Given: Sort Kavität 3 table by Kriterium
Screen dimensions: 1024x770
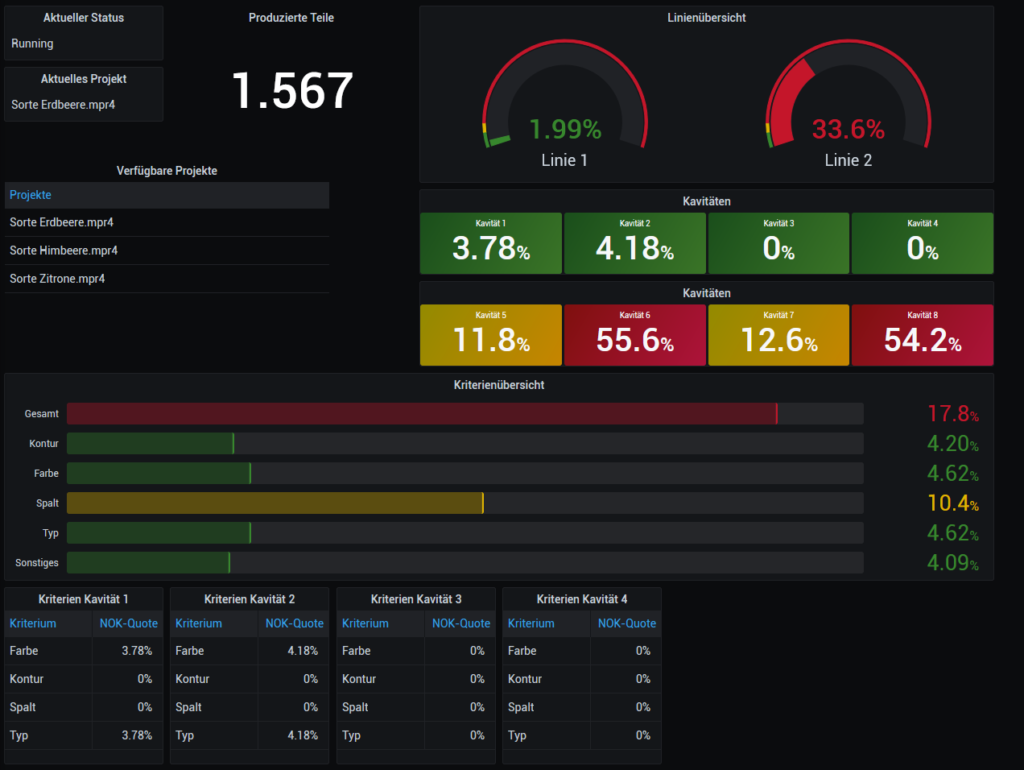Looking at the screenshot, I should (x=365, y=624).
